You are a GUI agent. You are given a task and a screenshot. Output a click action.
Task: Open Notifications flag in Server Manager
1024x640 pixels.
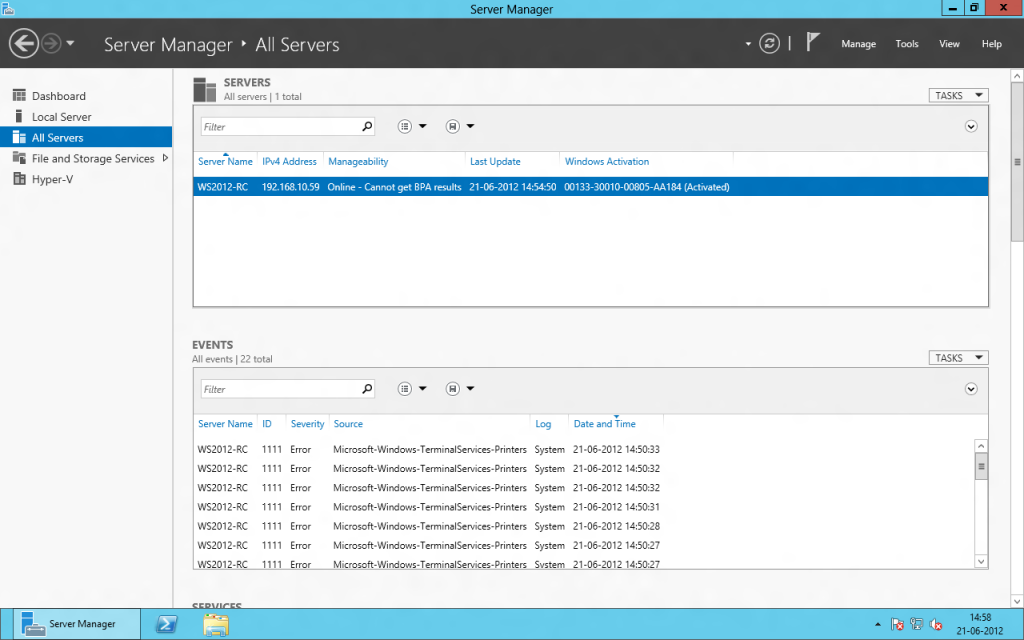813,43
